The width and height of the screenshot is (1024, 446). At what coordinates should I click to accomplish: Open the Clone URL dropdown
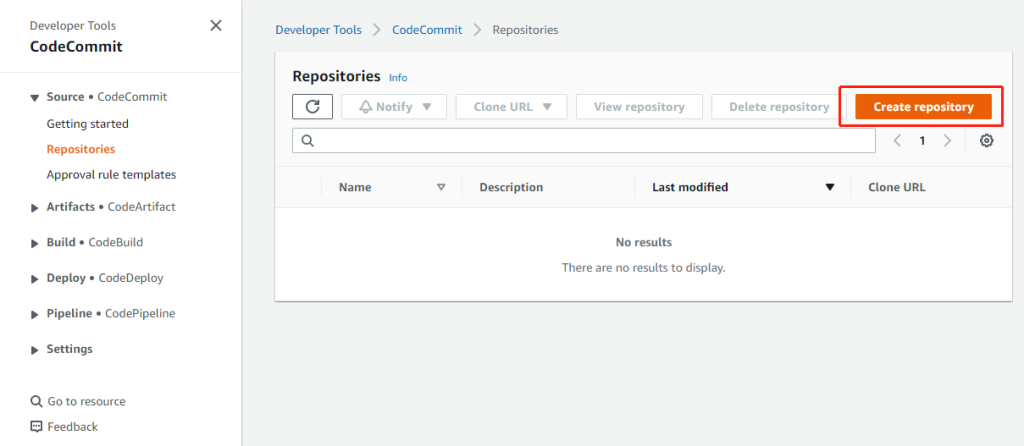(x=511, y=107)
